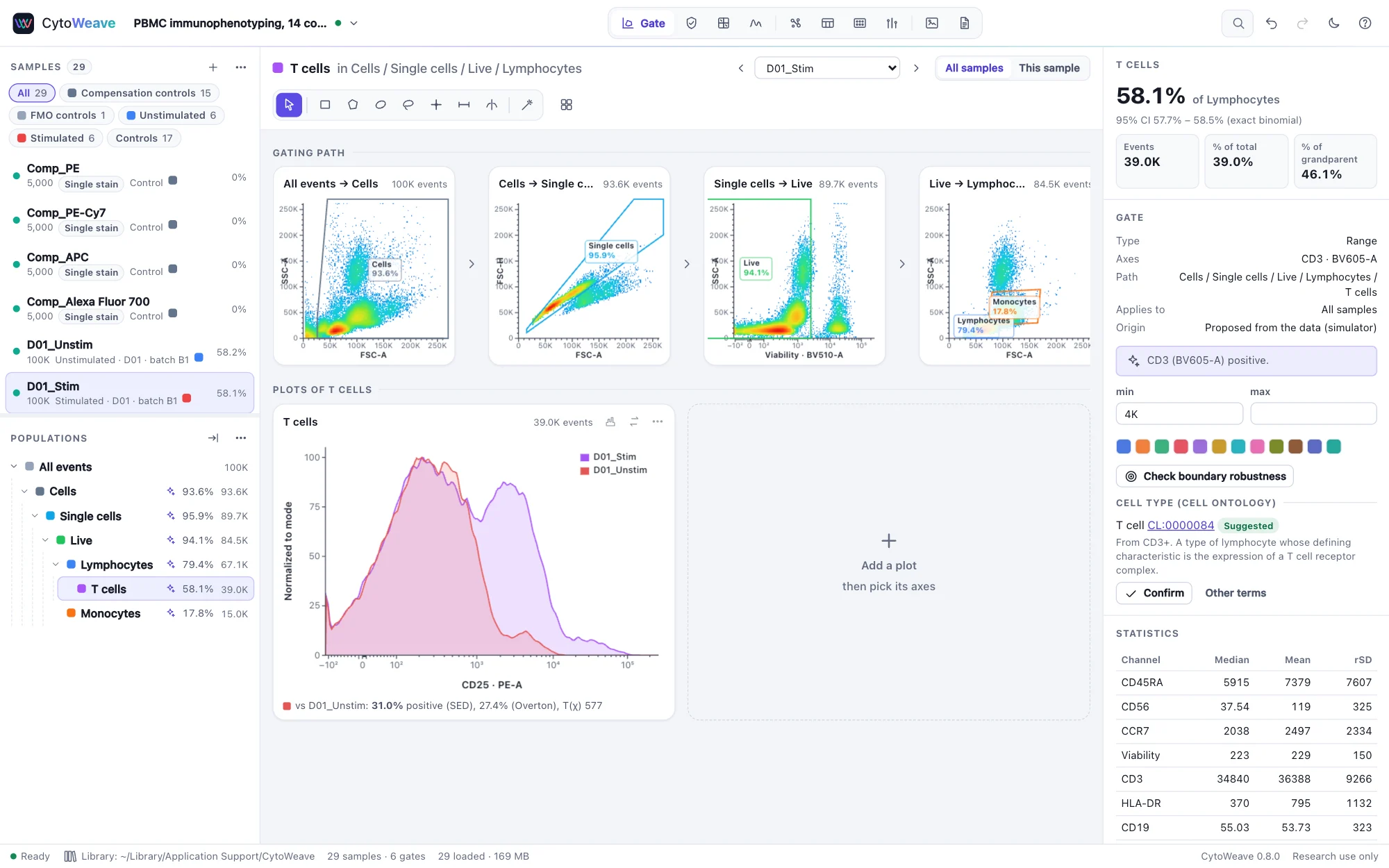This screenshot has width=1389, height=868.
Task: Confirm the T cell ontology suggestion
Action: (x=1154, y=593)
